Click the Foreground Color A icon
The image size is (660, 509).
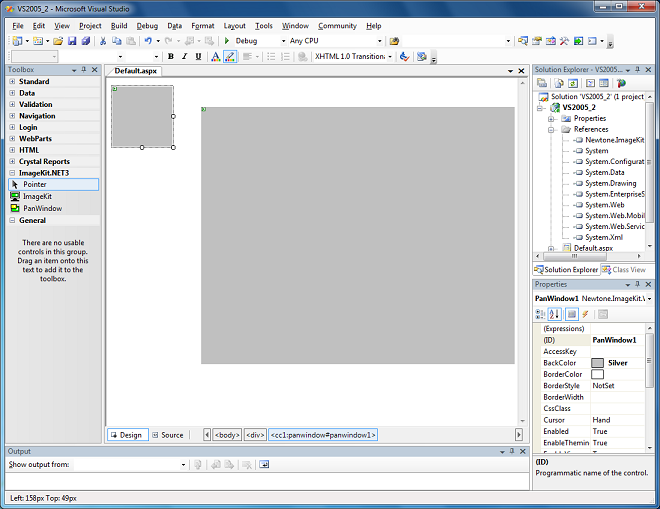[x=216, y=56]
